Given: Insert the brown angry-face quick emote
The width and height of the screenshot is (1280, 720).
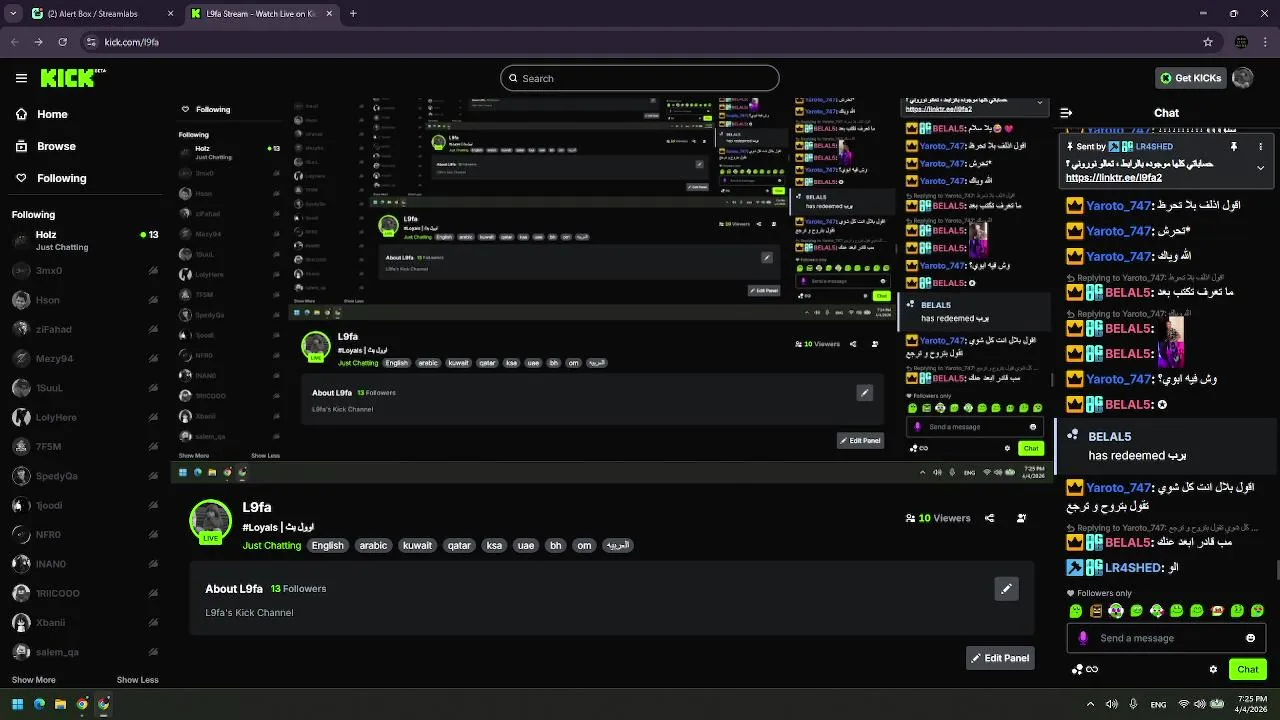Looking at the screenshot, I should click(1096, 610).
